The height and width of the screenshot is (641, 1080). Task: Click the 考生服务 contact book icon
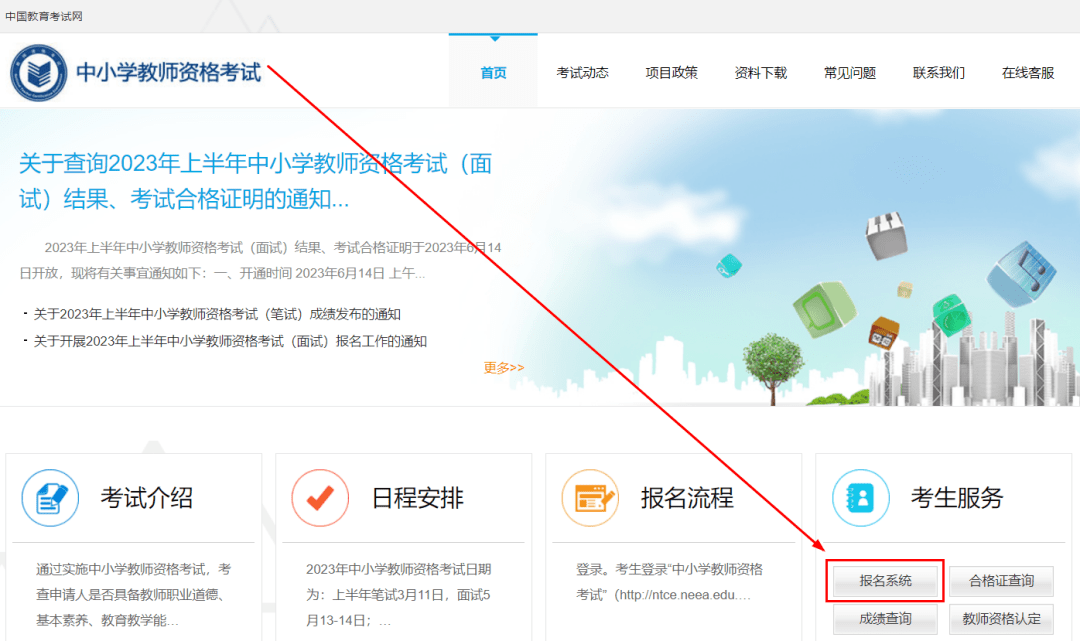[860, 498]
